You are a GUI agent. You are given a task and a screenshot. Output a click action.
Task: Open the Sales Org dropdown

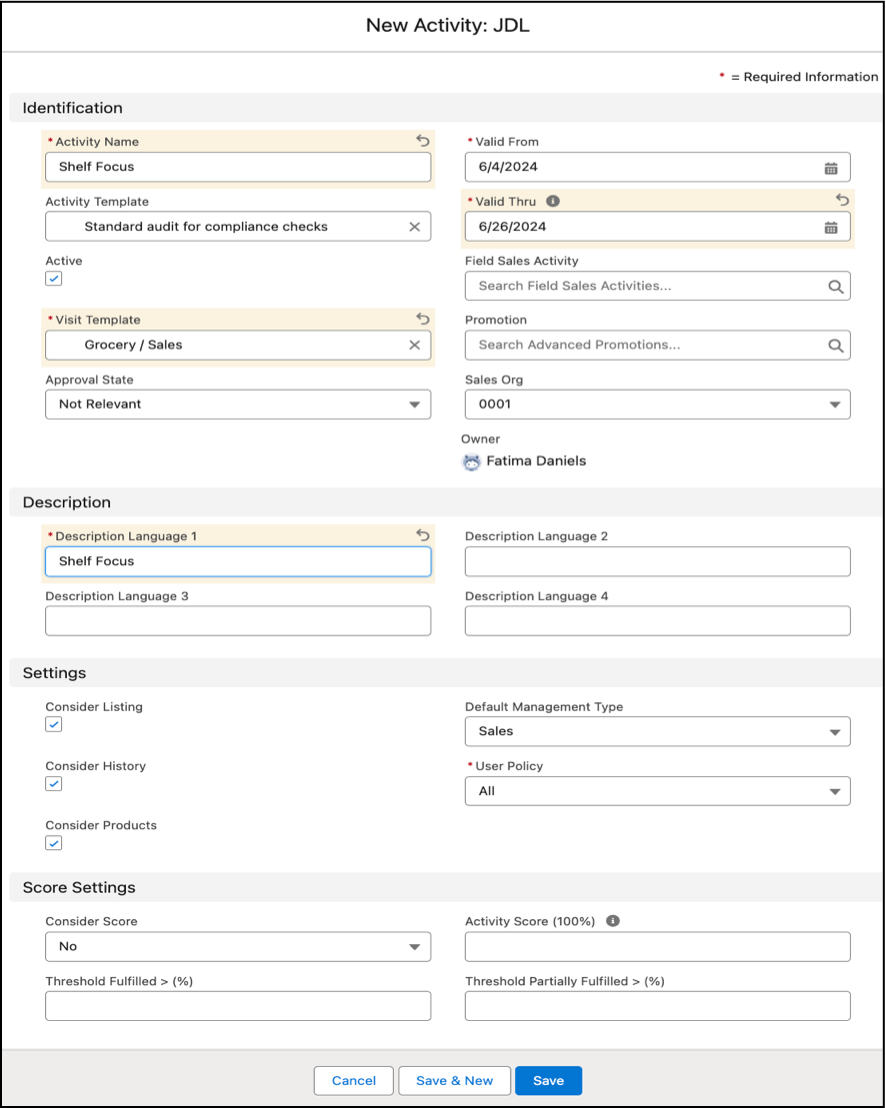pos(658,404)
